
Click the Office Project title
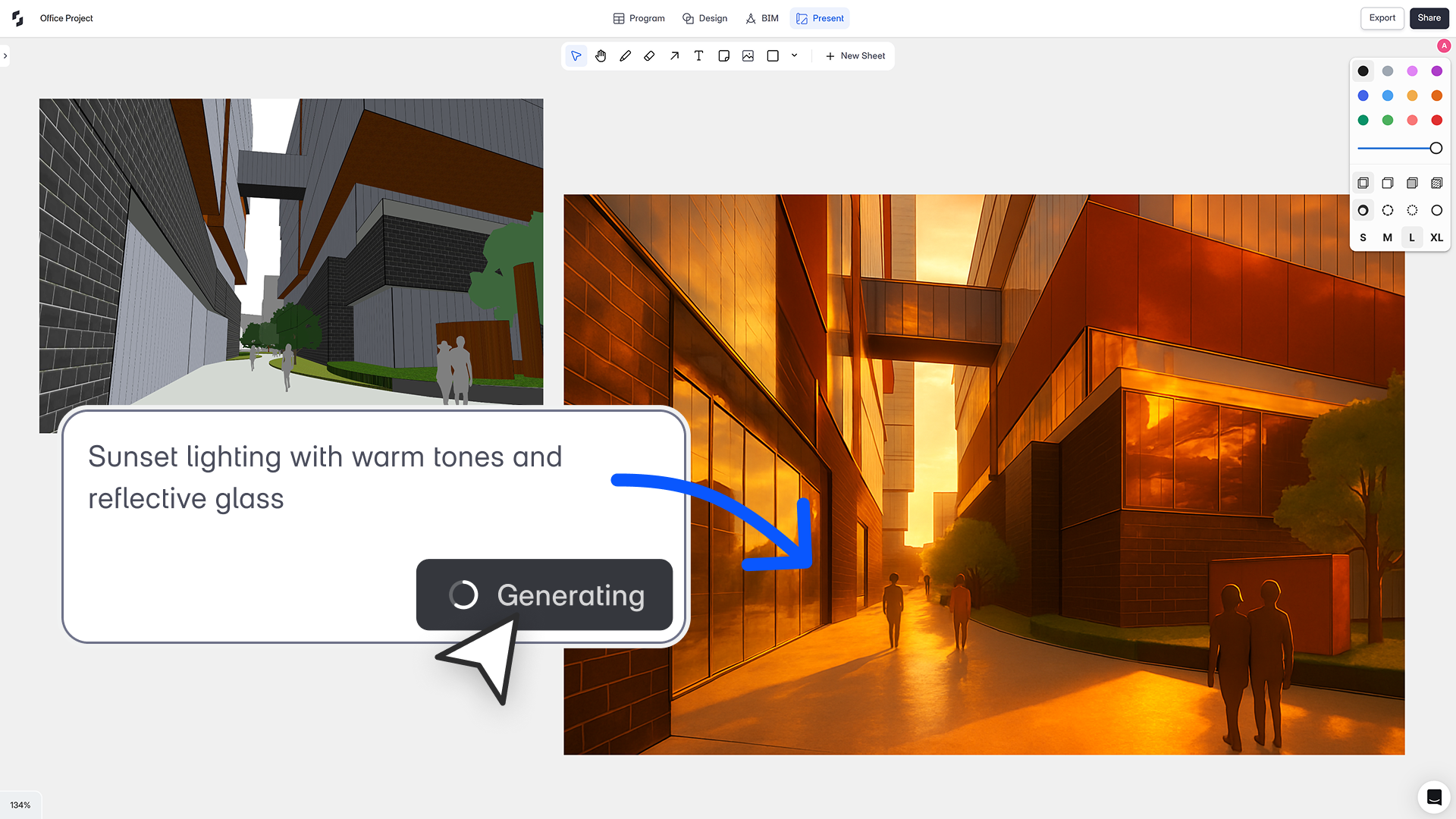pos(67,18)
